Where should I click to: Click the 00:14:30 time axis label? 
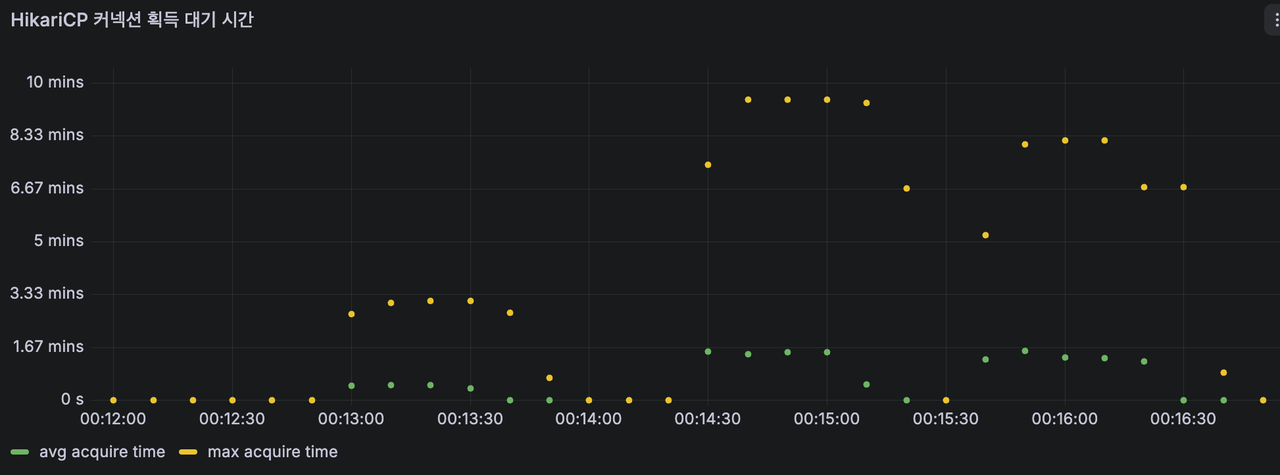coord(708,419)
